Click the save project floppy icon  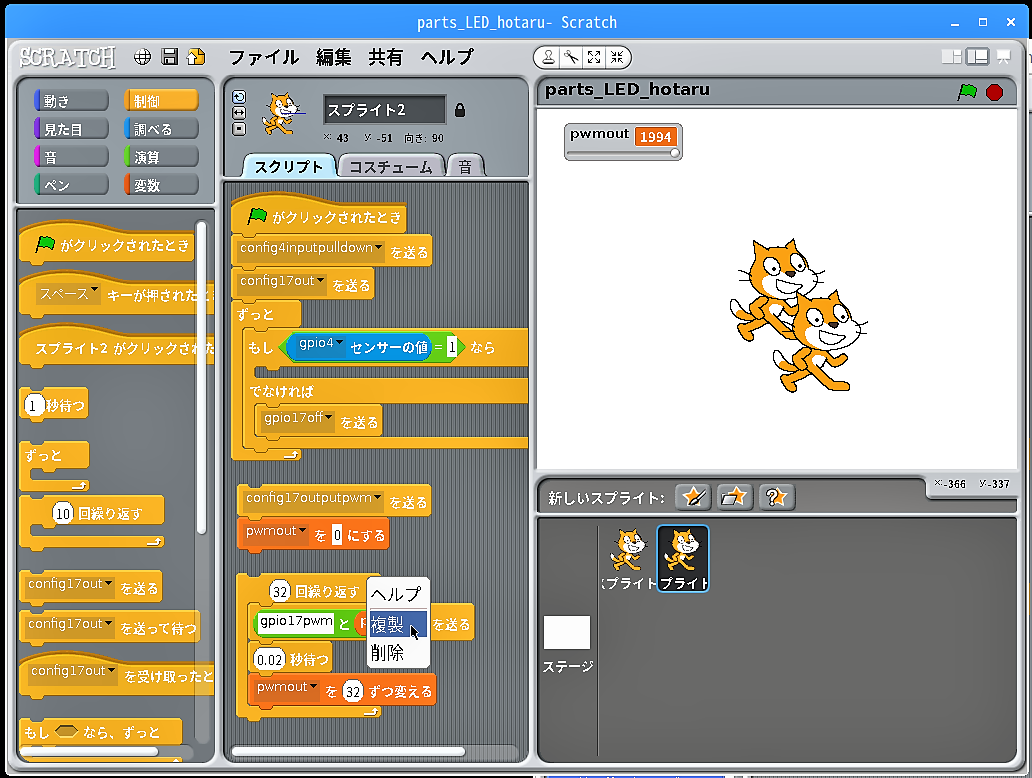[x=170, y=57]
